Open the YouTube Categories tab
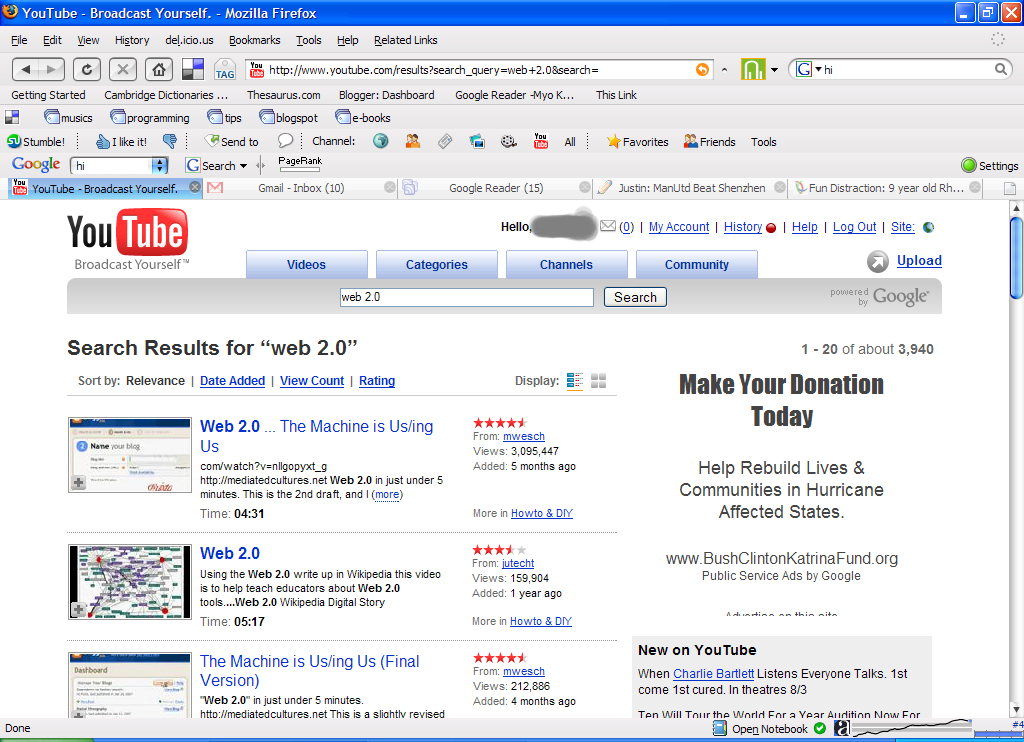Screen dimensions: 1024x742 pos(437,265)
